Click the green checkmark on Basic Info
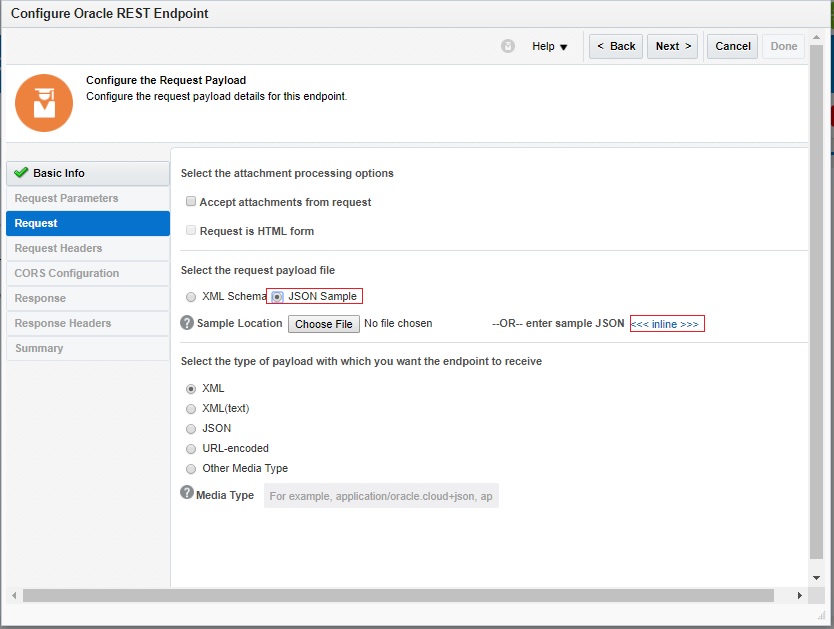 click(21, 172)
